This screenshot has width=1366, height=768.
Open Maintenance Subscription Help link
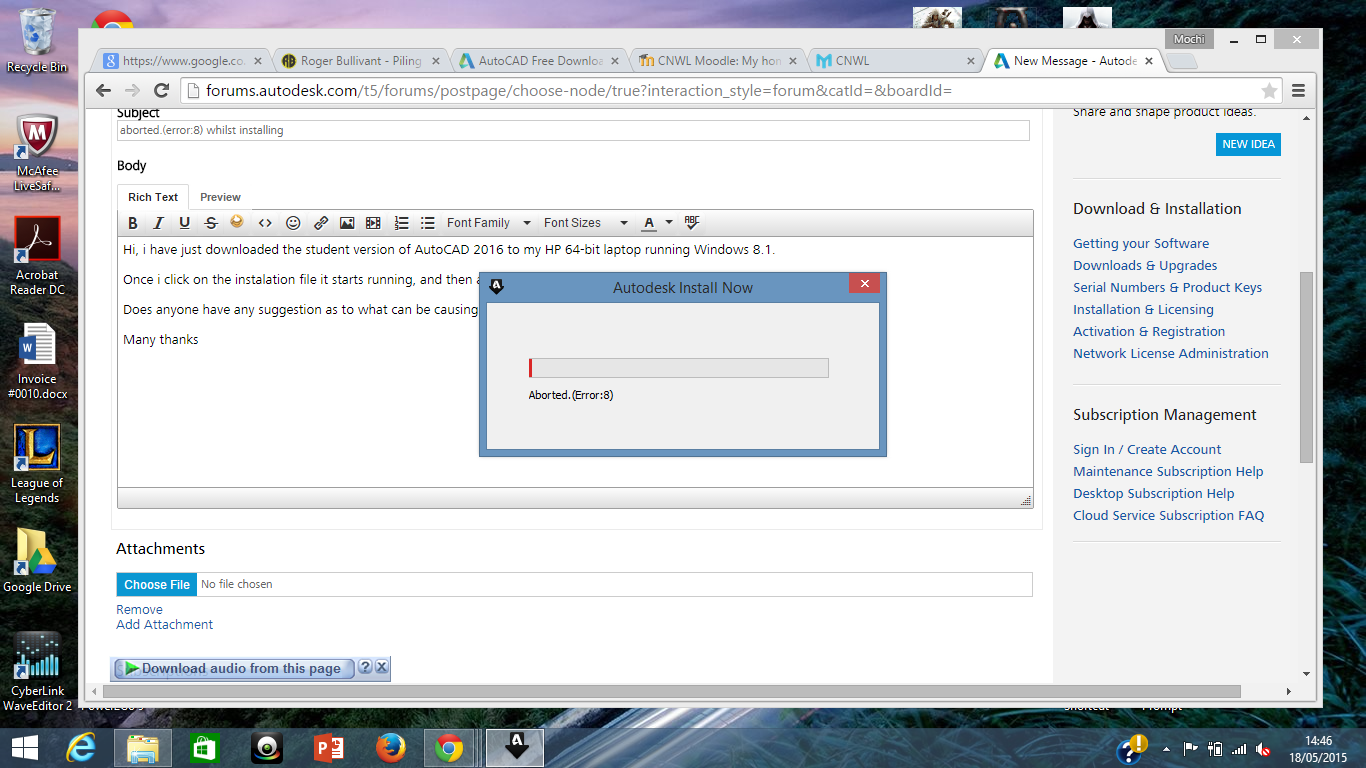1168,471
